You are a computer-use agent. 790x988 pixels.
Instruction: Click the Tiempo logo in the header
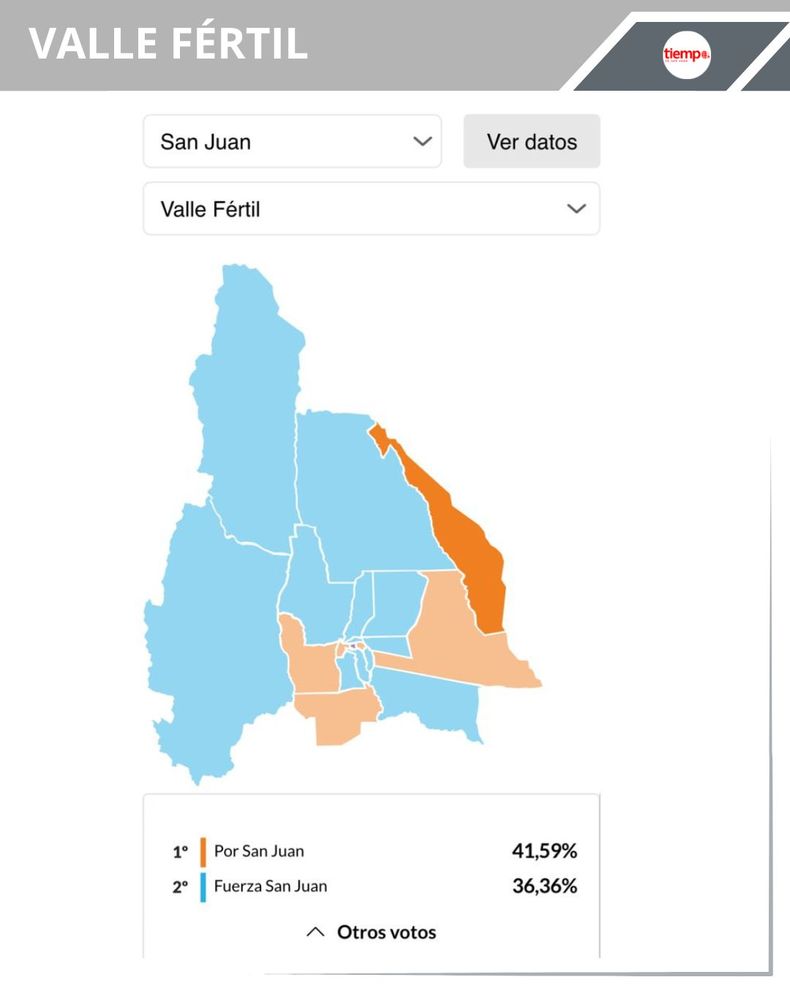coord(686,54)
